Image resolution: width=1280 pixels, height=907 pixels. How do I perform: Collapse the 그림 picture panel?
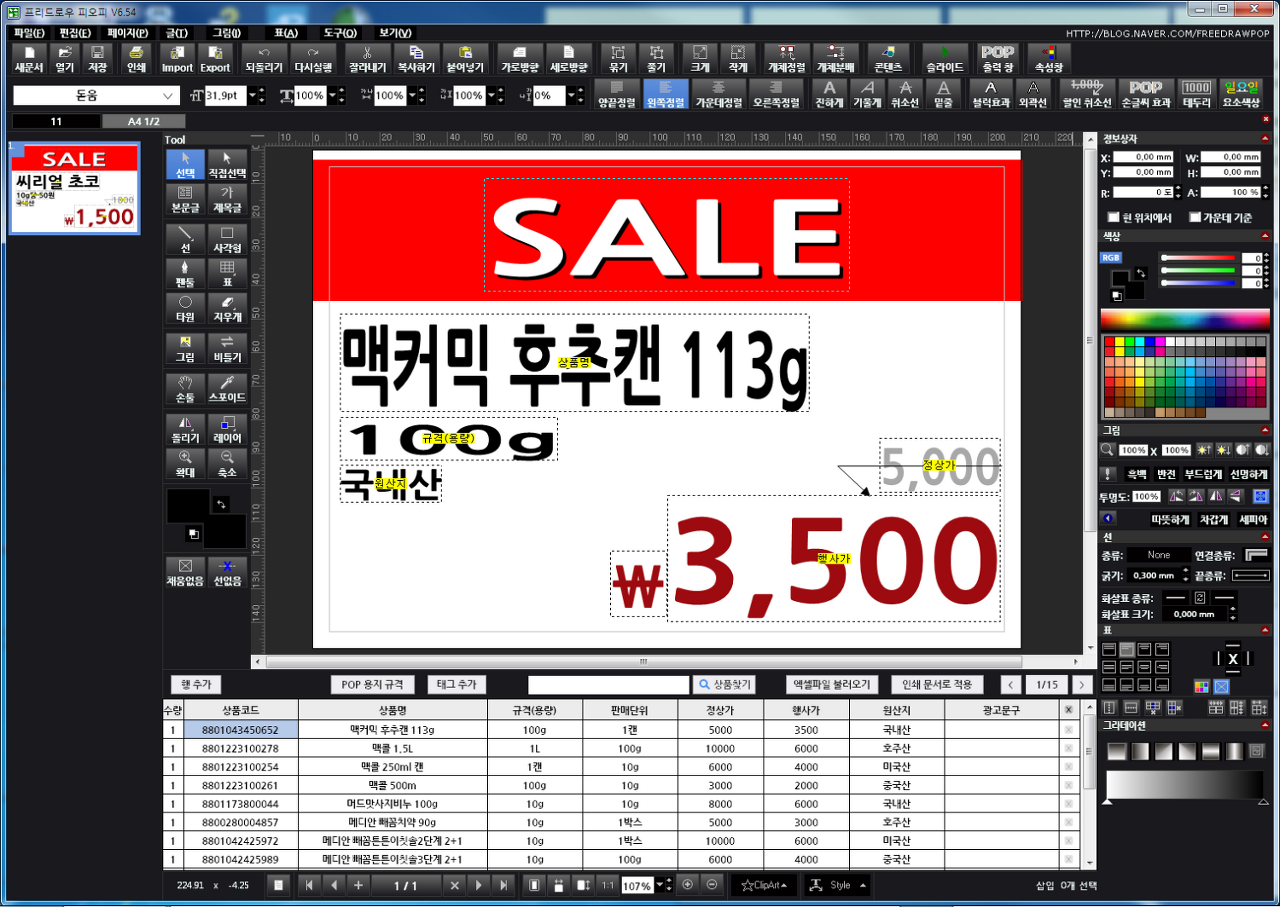[x=1266, y=430]
